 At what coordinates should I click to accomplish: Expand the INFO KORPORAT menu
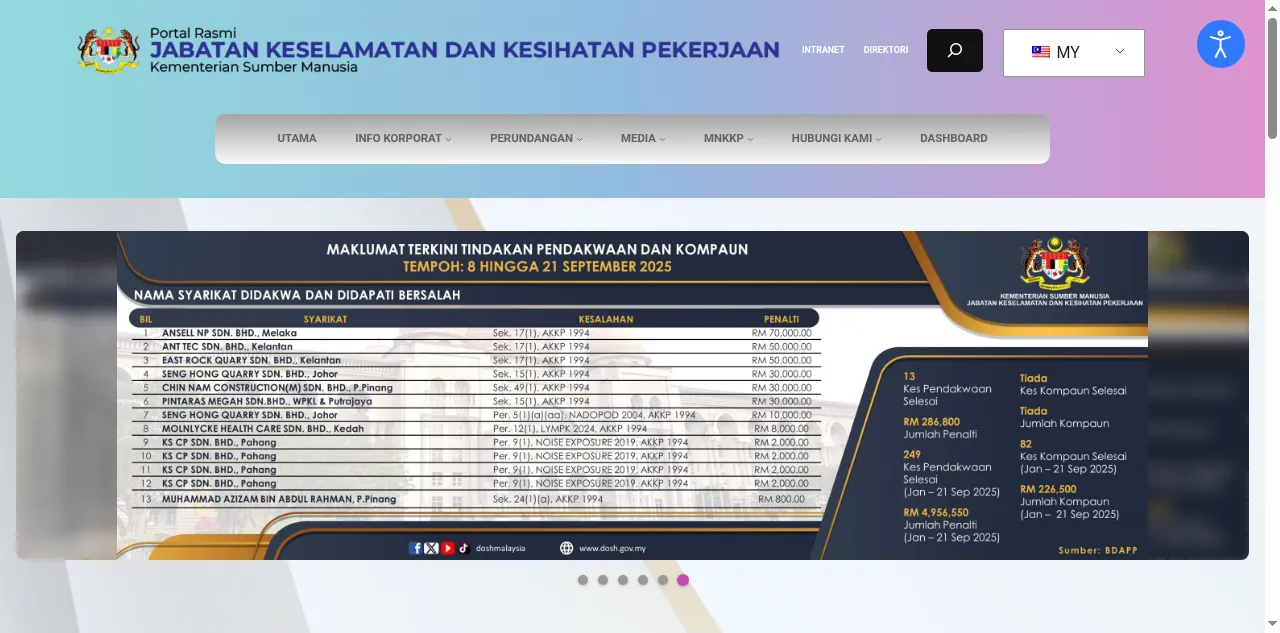(x=403, y=139)
